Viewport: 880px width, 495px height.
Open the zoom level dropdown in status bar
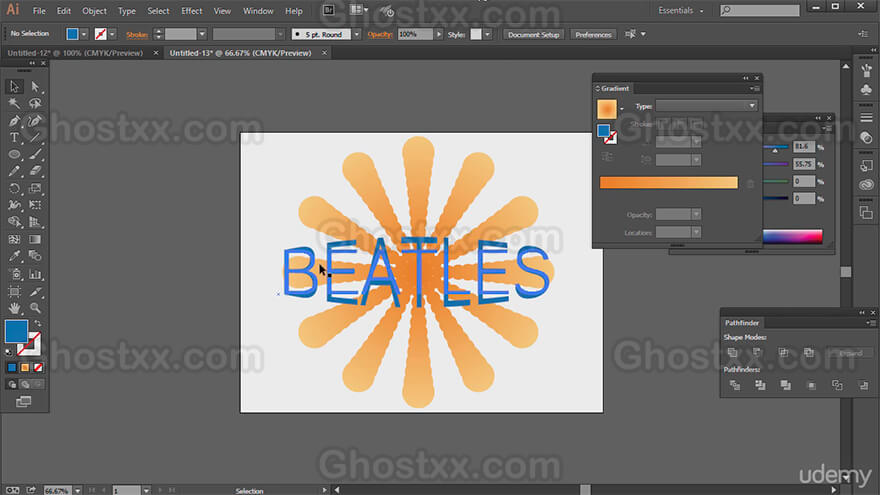click(x=78, y=491)
